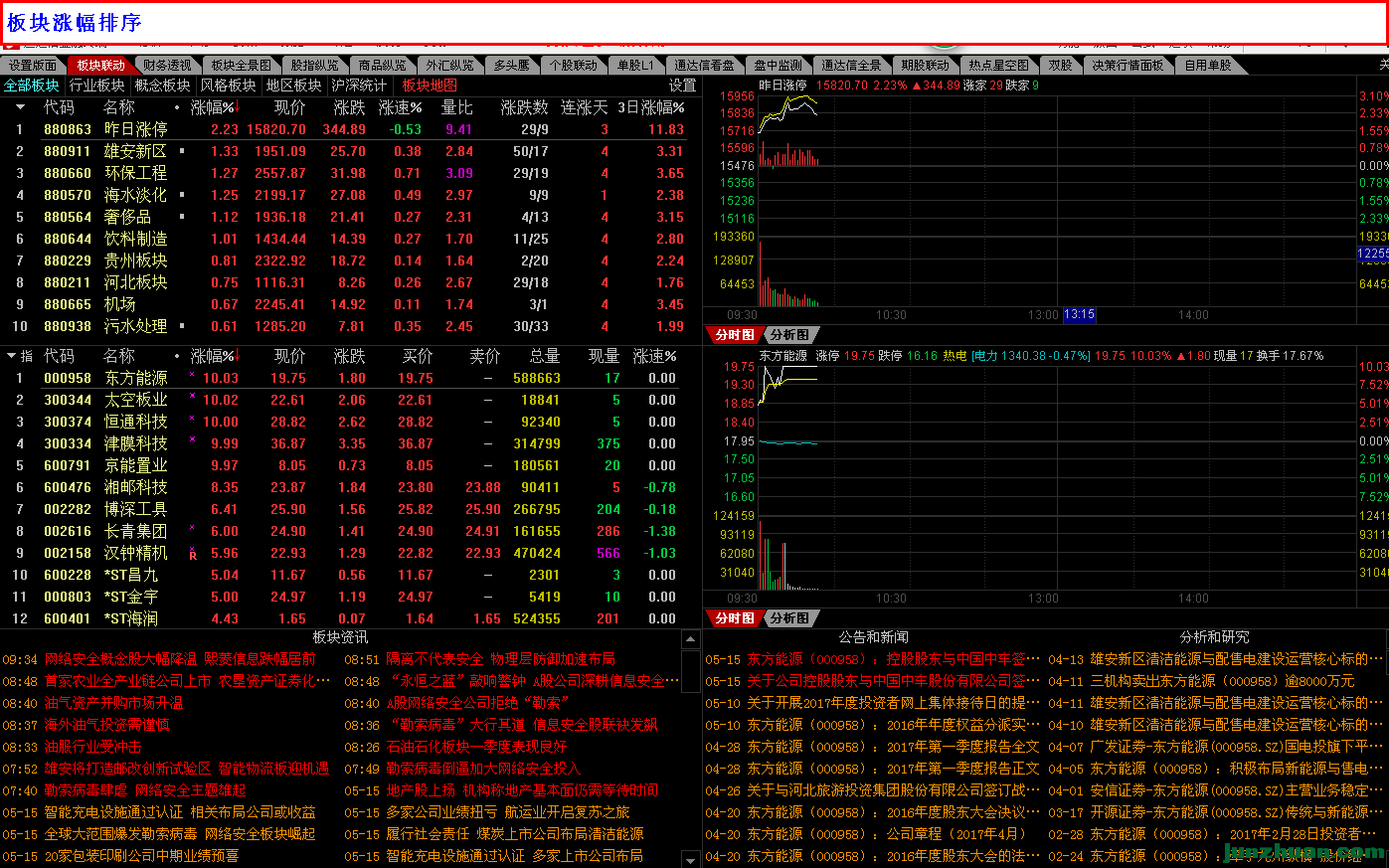Open the 公告和新闻 panel header
1389x868 pixels.
point(874,637)
